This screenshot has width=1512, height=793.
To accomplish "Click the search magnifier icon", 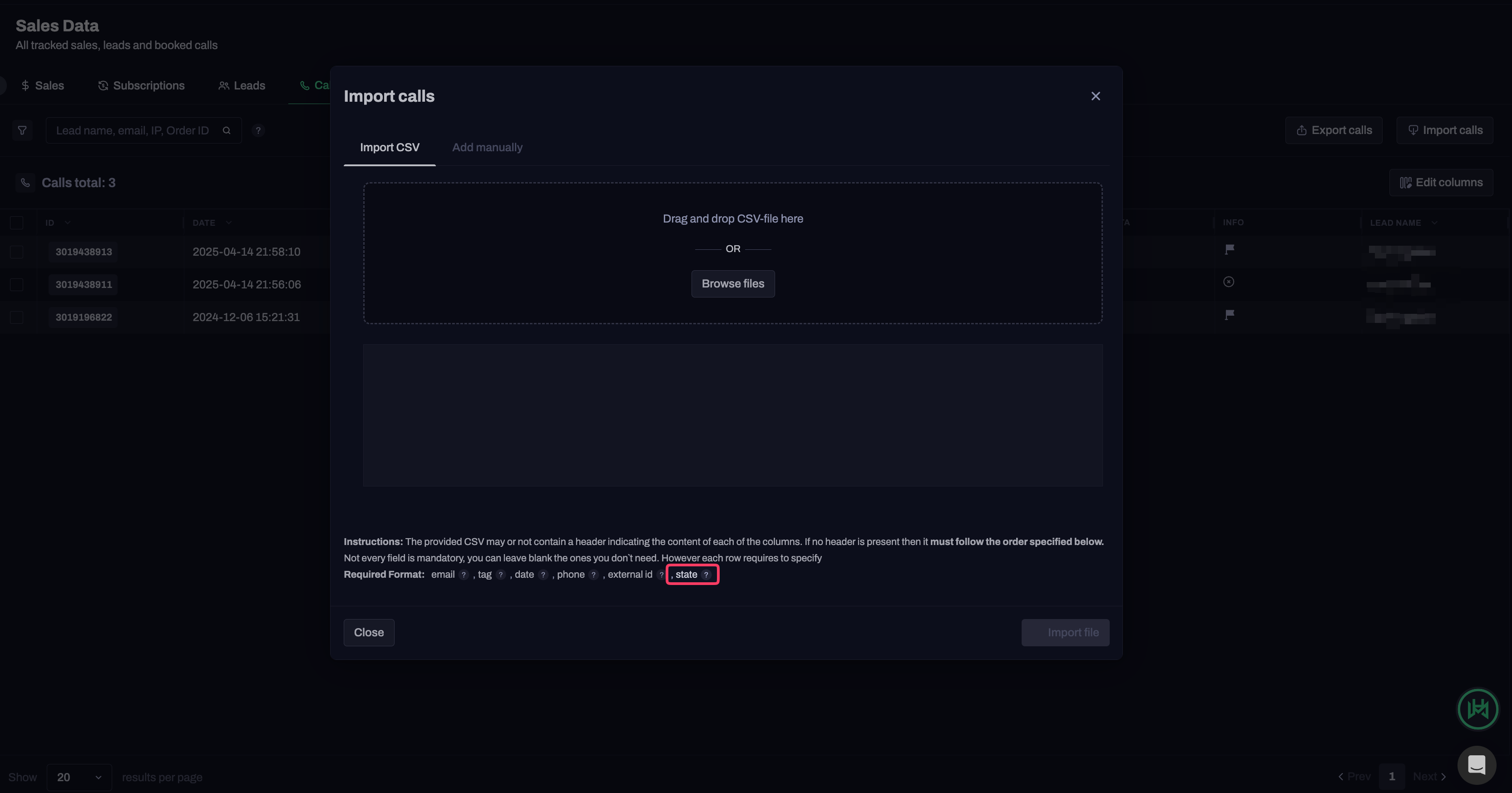I will (227, 130).
